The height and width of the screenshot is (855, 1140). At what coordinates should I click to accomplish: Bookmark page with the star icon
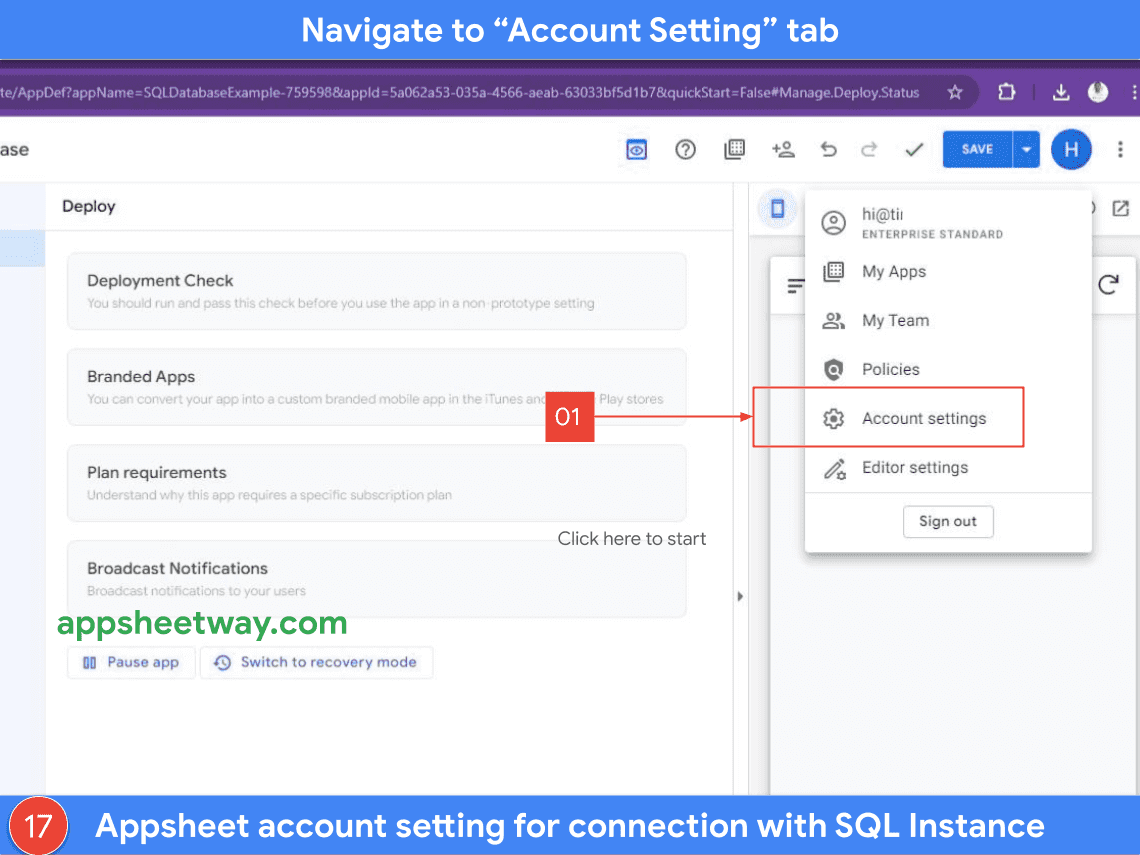(x=955, y=93)
